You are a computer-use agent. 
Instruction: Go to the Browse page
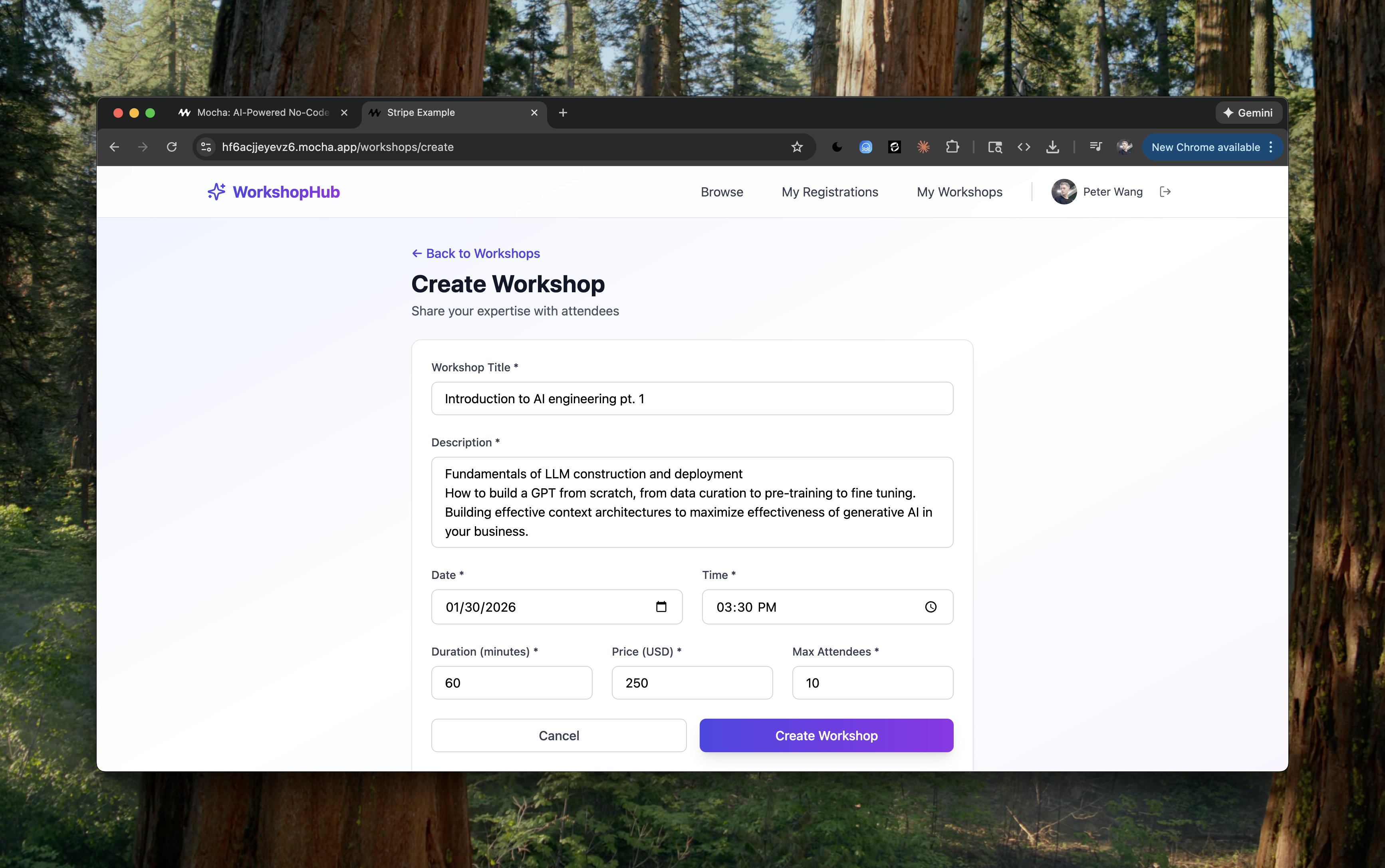click(x=721, y=192)
